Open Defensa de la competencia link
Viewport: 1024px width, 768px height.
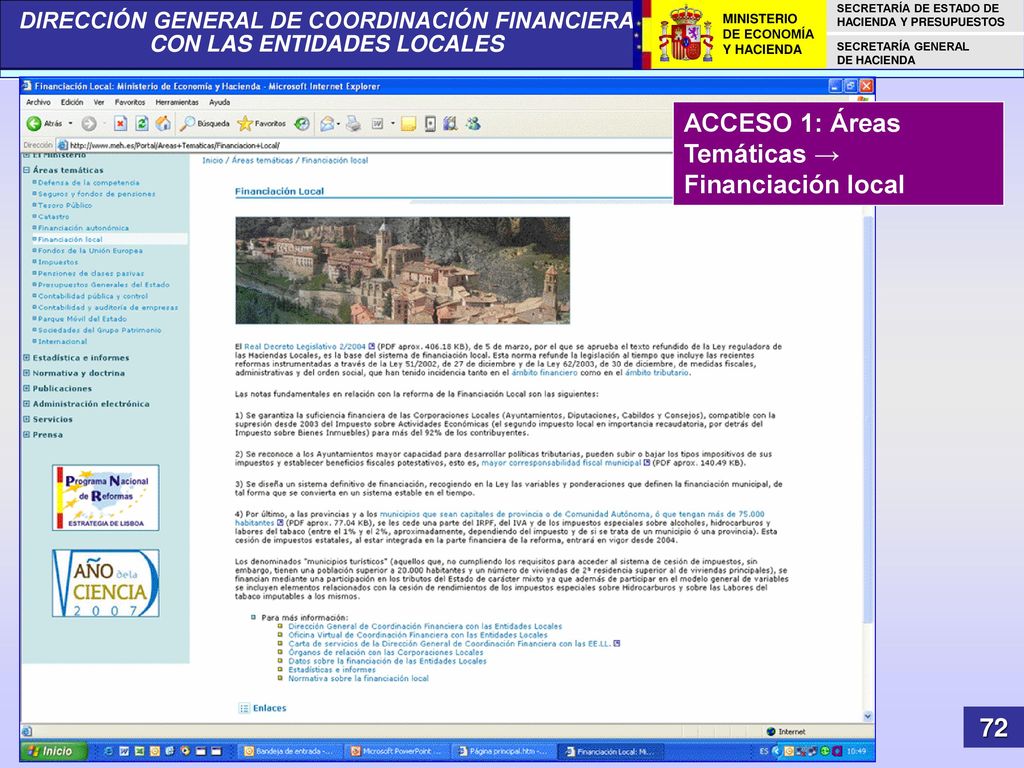[x=88, y=183]
